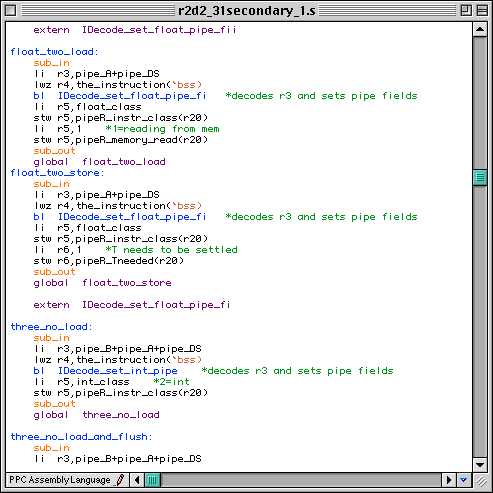Click the zoom box in title bar
Image resolution: width=493 pixels, height=493 pixels.
pyautogui.click(x=466, y=11)
